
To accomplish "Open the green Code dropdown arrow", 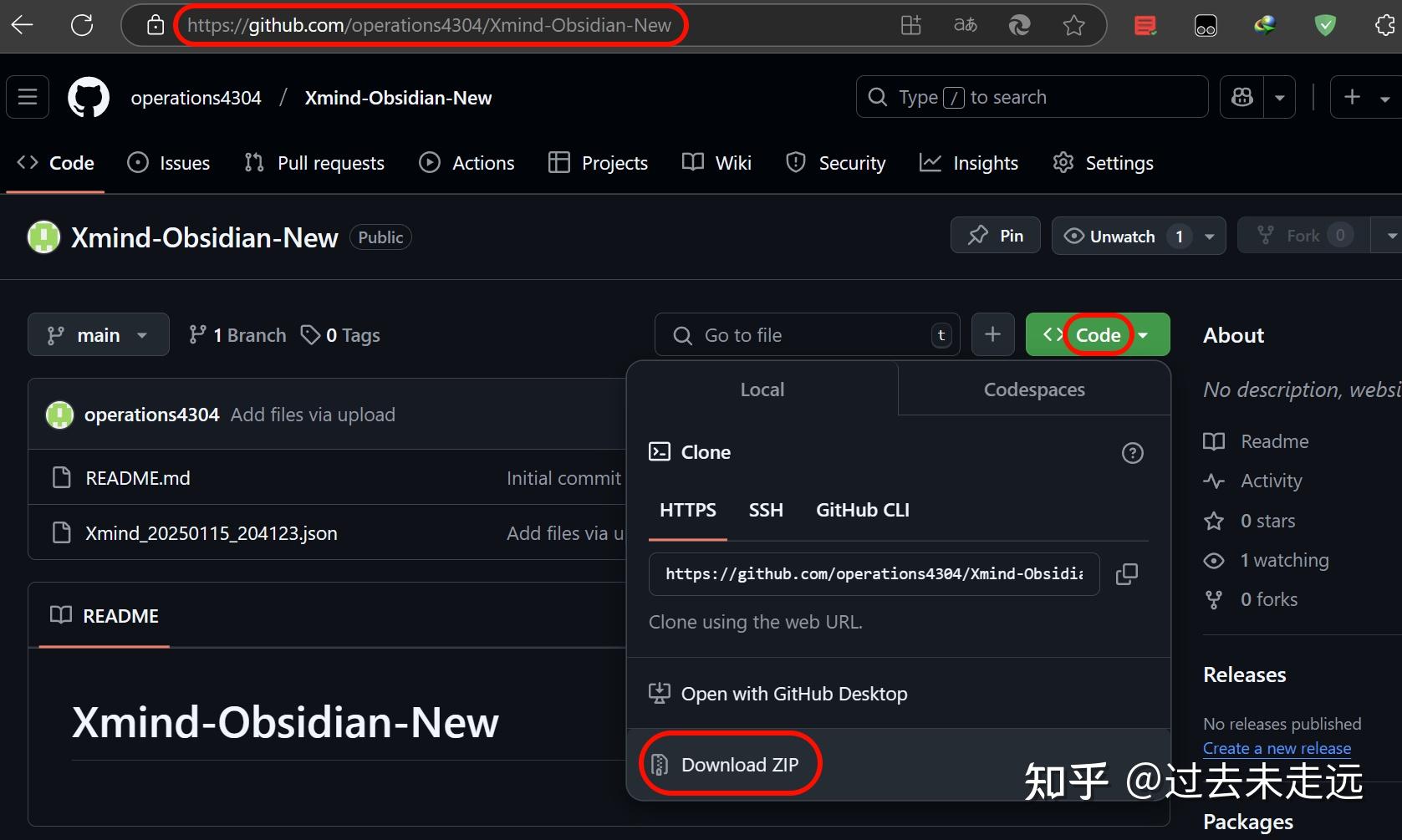I will click(1144, 334).
